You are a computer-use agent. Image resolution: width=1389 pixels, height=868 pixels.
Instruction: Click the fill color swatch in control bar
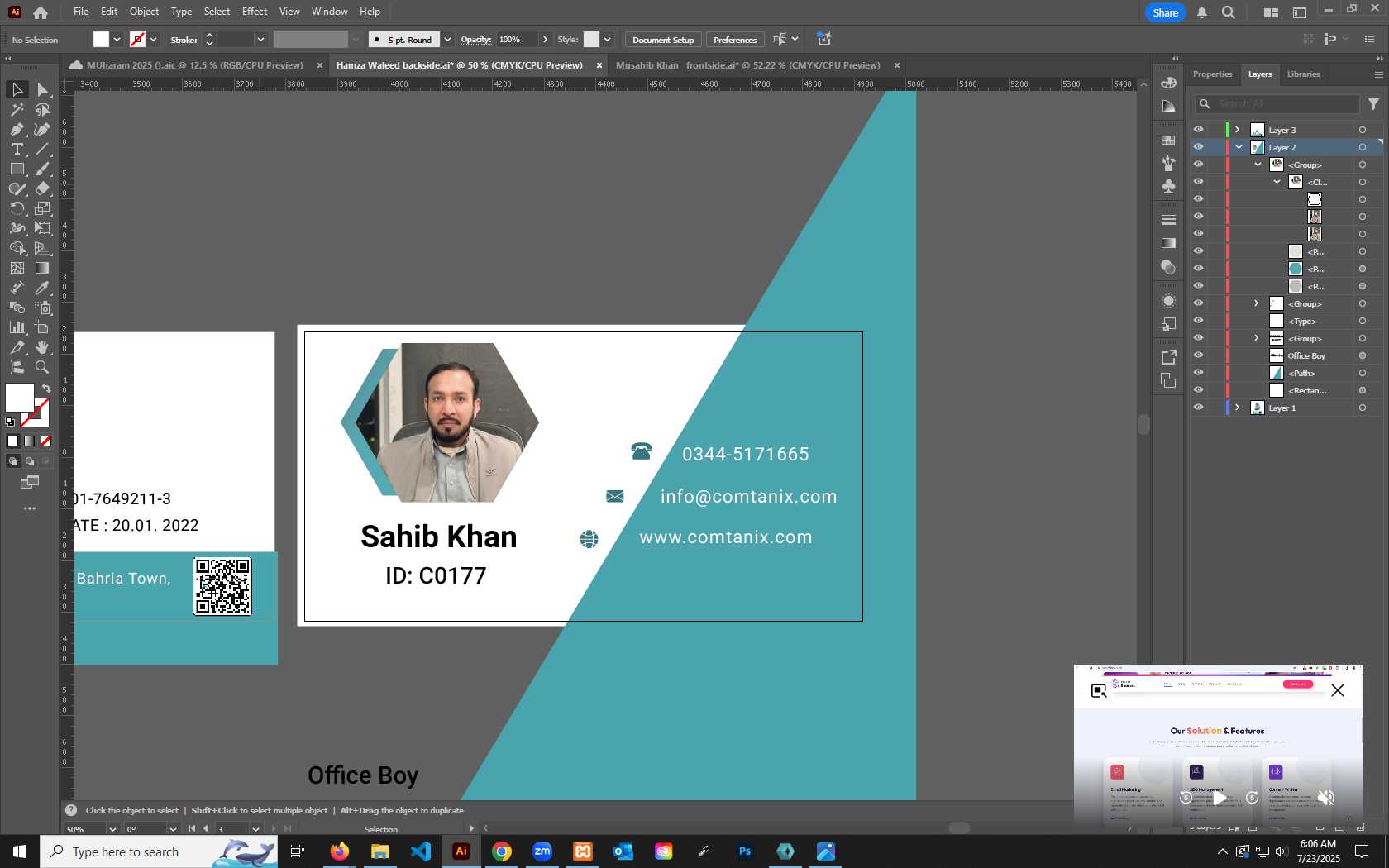coord(101,40)
